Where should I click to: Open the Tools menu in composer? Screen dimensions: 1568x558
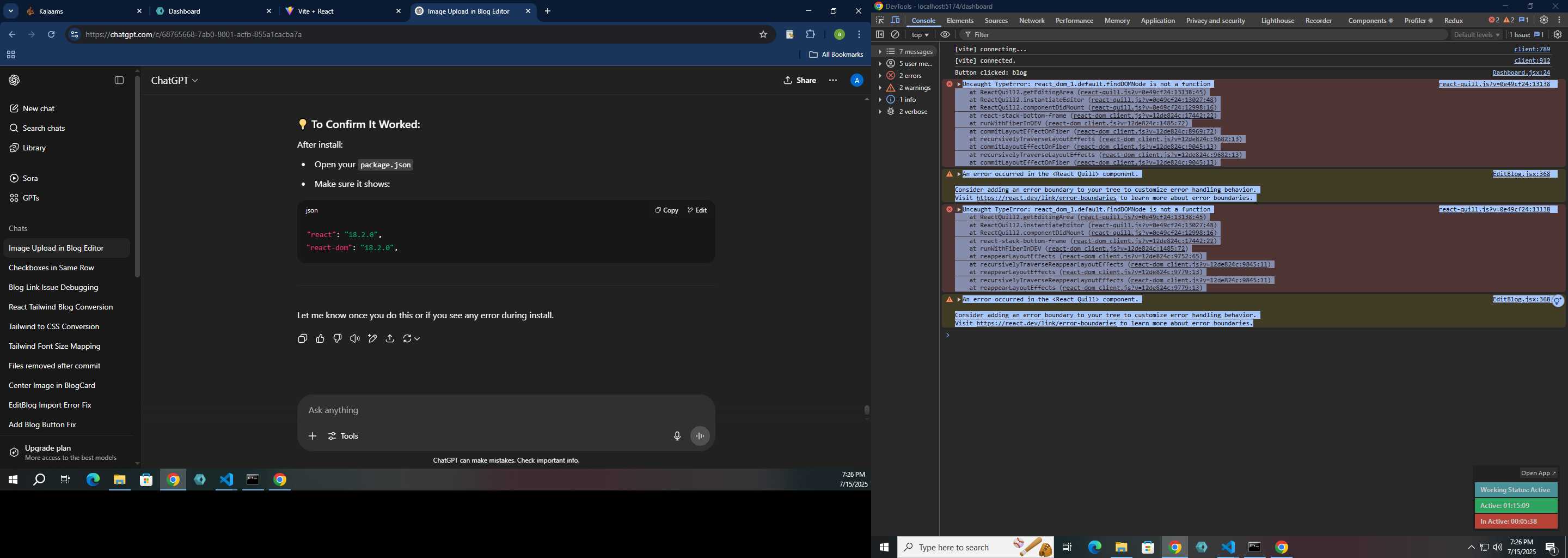point(344,436)
